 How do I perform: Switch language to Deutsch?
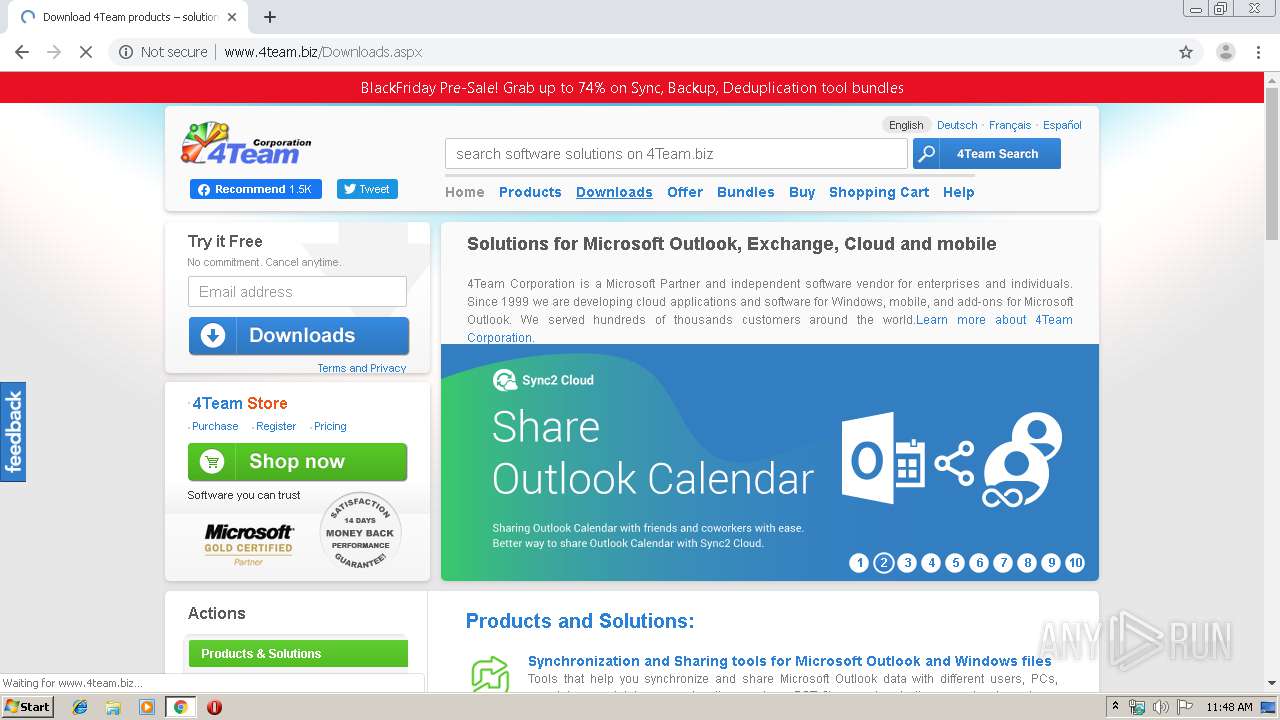tap(957, 125)
